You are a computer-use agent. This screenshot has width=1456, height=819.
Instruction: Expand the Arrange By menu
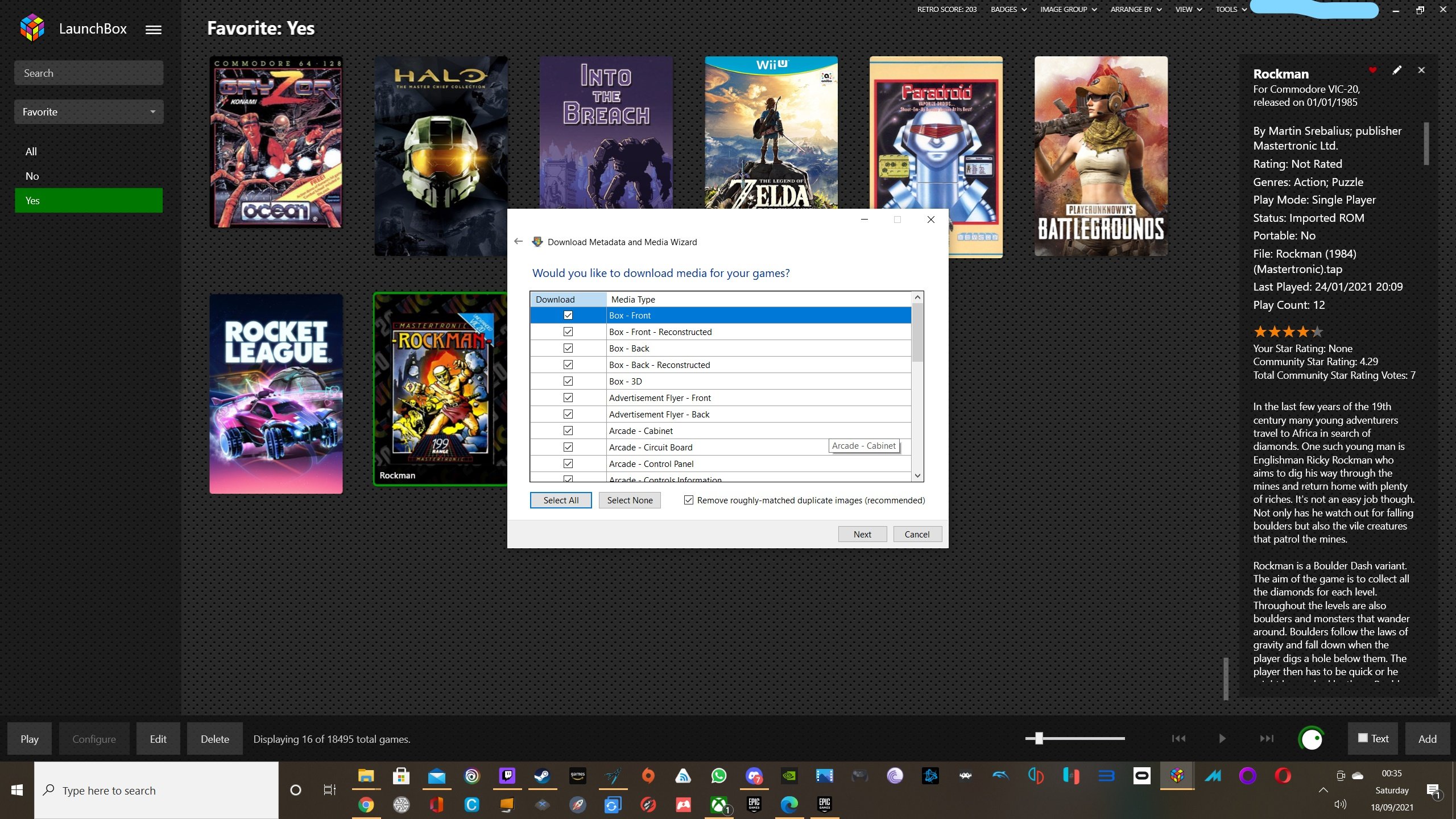pyautogui.click(x=1136, y=9)
